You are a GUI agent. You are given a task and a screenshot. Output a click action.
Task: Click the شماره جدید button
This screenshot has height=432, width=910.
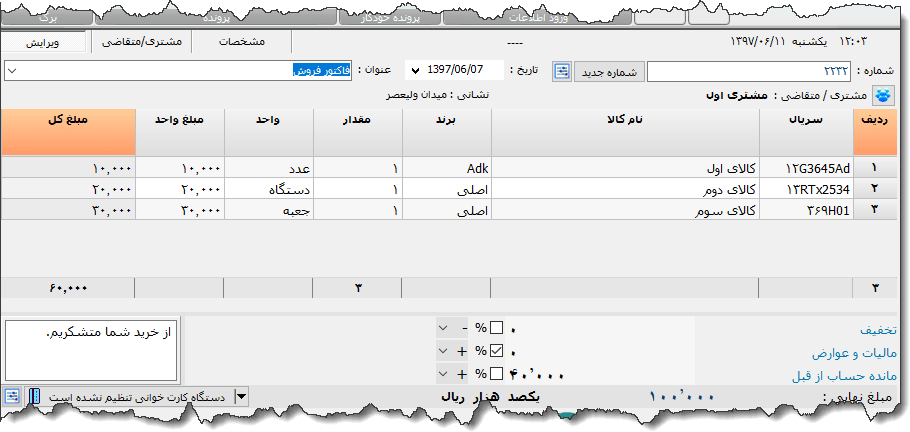(609, 72)
